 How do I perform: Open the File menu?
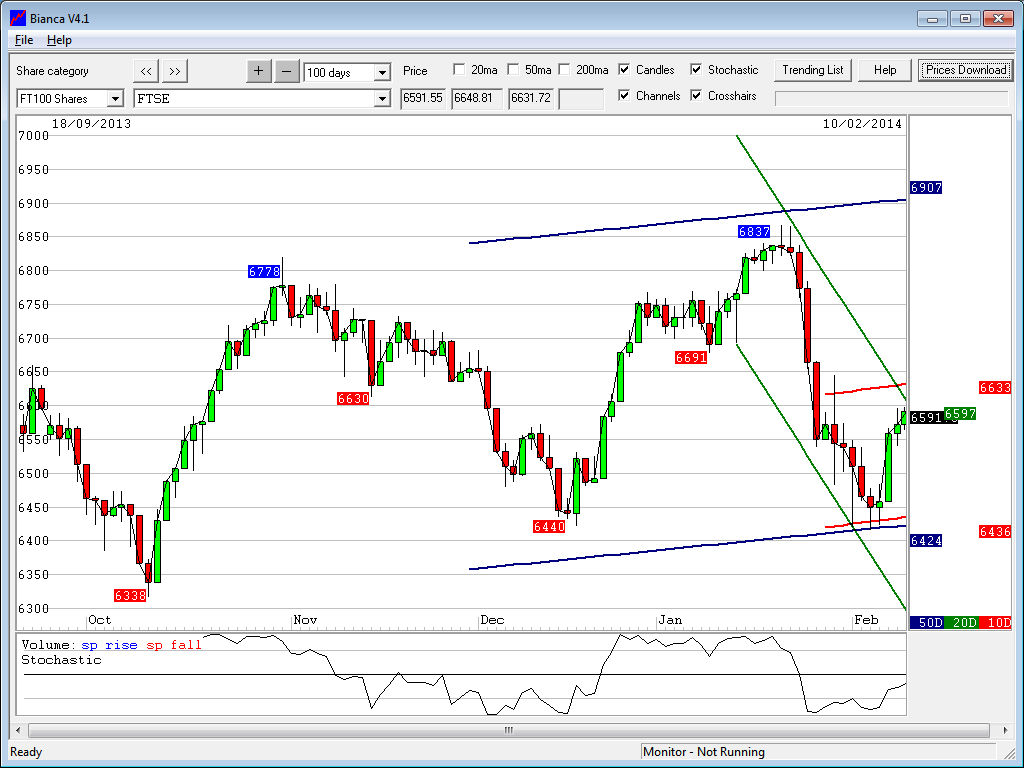click(x=24, y=40)
